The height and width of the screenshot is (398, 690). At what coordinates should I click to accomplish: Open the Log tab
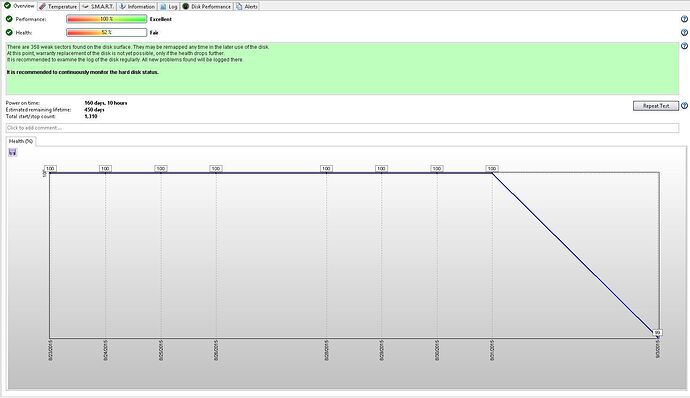tap(169, 7)
